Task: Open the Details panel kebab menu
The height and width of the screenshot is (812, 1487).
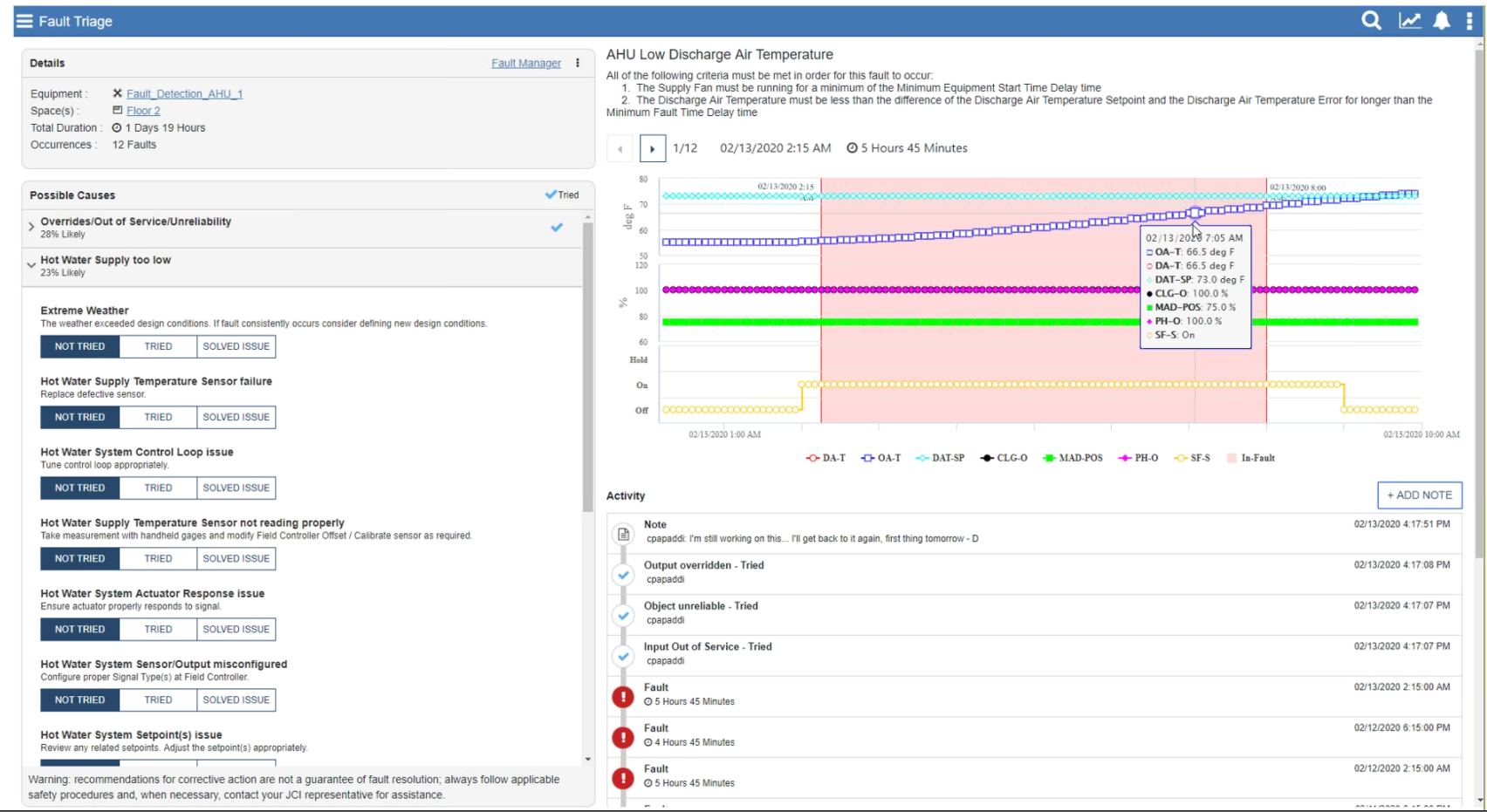Action: (578, 63)
